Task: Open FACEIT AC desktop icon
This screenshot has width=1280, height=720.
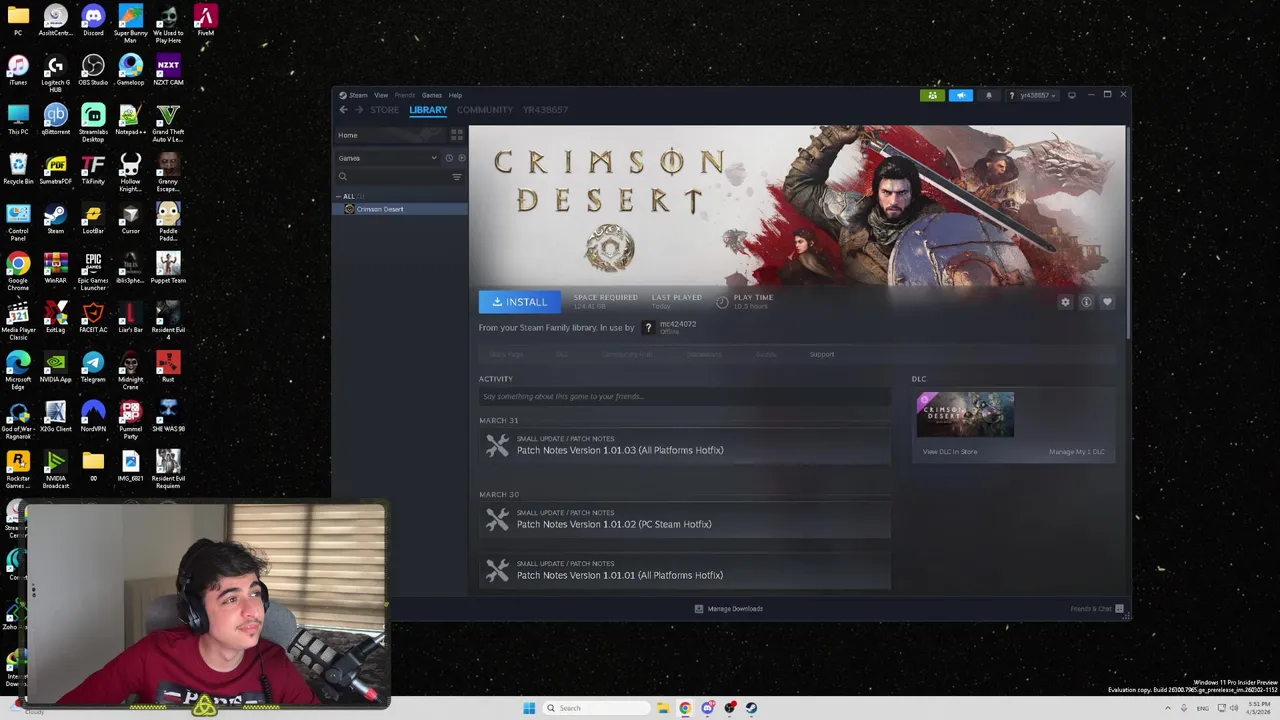Action: tap(93, 317)
